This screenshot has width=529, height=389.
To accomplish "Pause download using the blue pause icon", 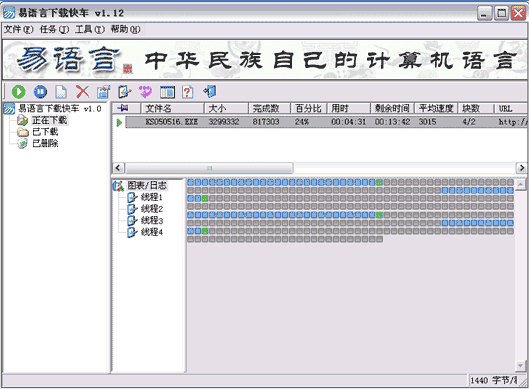I will coord(40,92).
